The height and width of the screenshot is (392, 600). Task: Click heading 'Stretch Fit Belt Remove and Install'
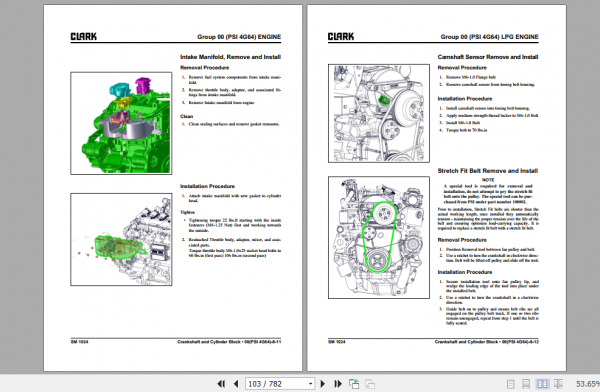coord(488,171)
